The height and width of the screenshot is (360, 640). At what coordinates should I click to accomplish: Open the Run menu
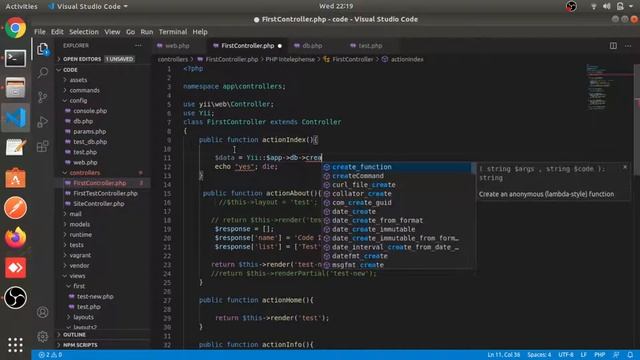tap(147, 32)
